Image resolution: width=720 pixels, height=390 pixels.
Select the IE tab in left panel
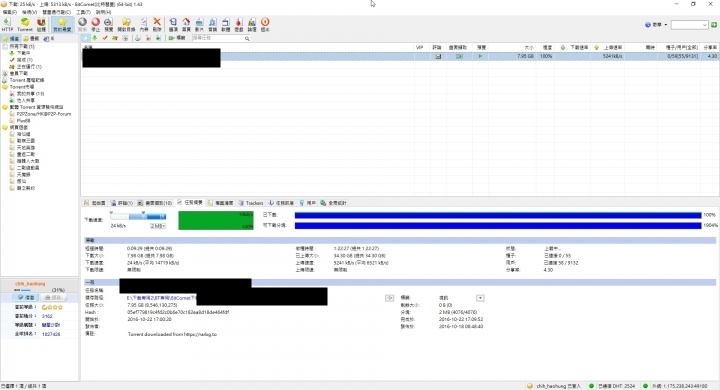(x=49, y=39)
